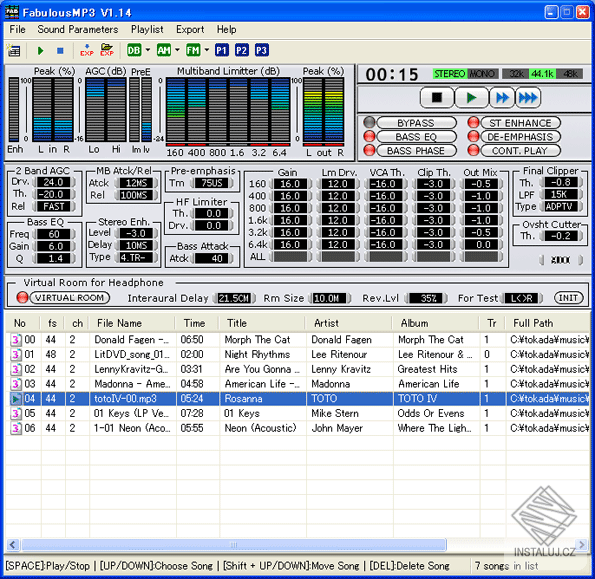The image size is (595, 579).
Task: Toggle the BYPASS button
Action: [416, 123]
